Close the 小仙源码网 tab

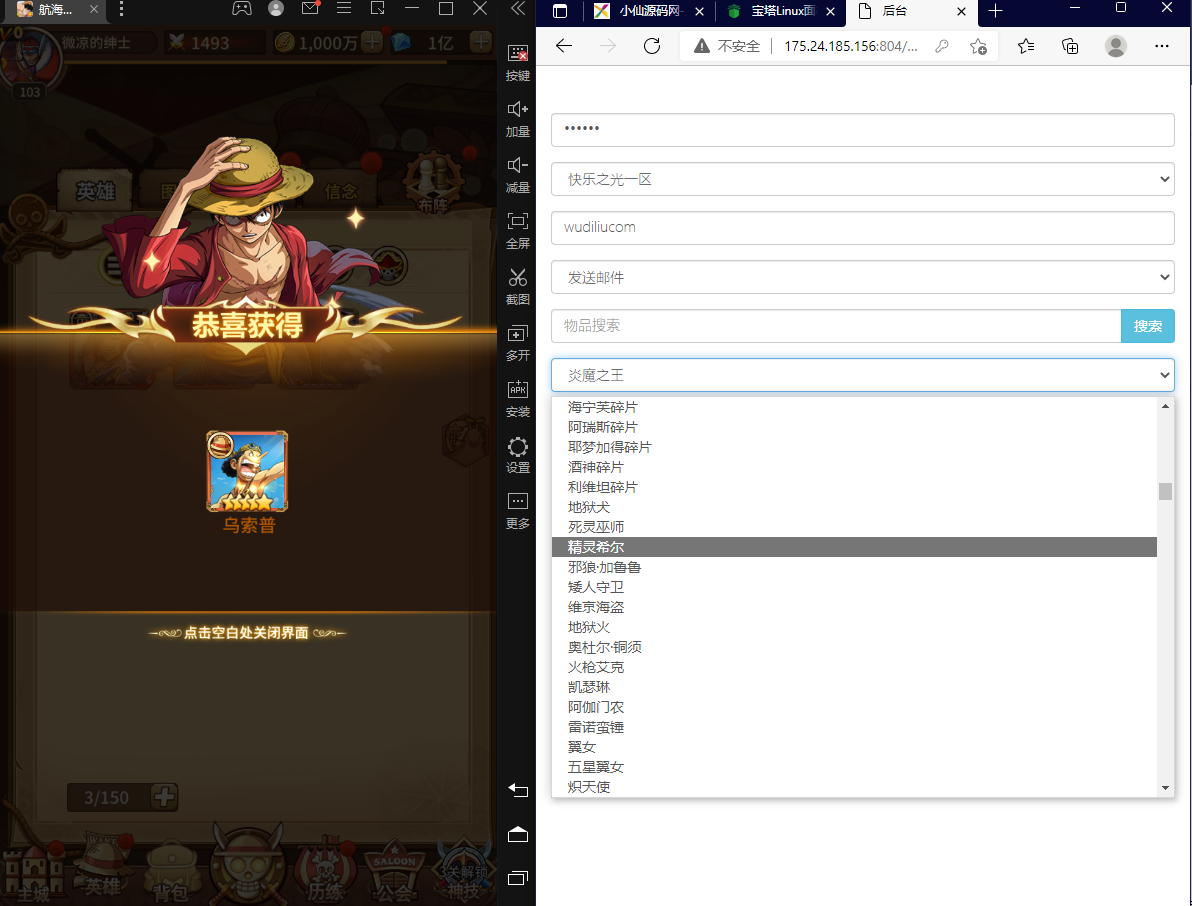699,11
